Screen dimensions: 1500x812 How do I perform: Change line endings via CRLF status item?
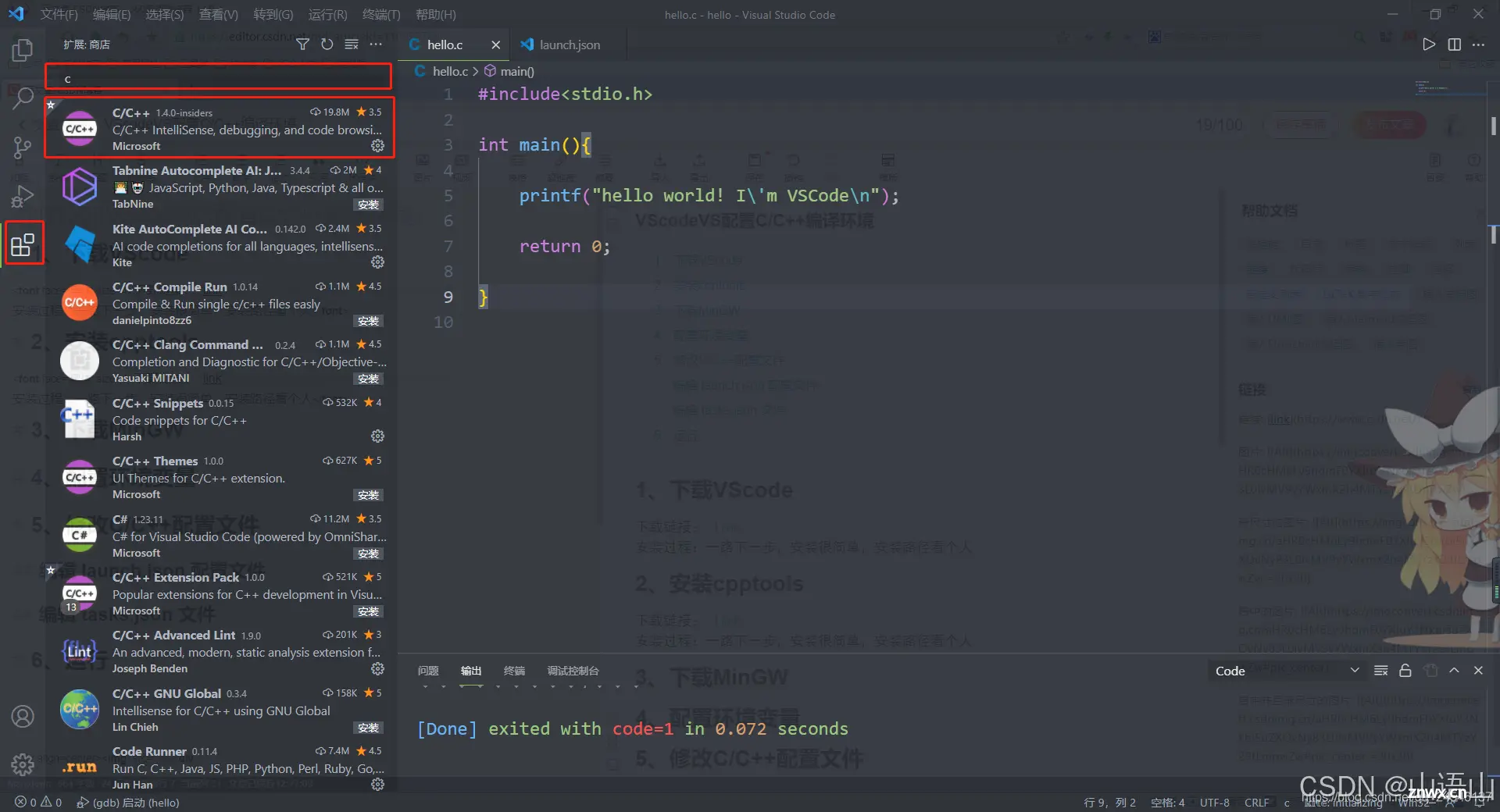(1257, 803)
